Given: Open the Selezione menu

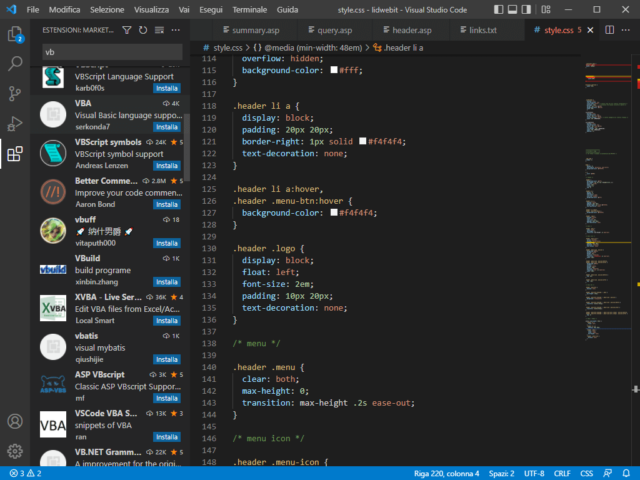Looking at the screenshot, I should (x=107, y=9).
